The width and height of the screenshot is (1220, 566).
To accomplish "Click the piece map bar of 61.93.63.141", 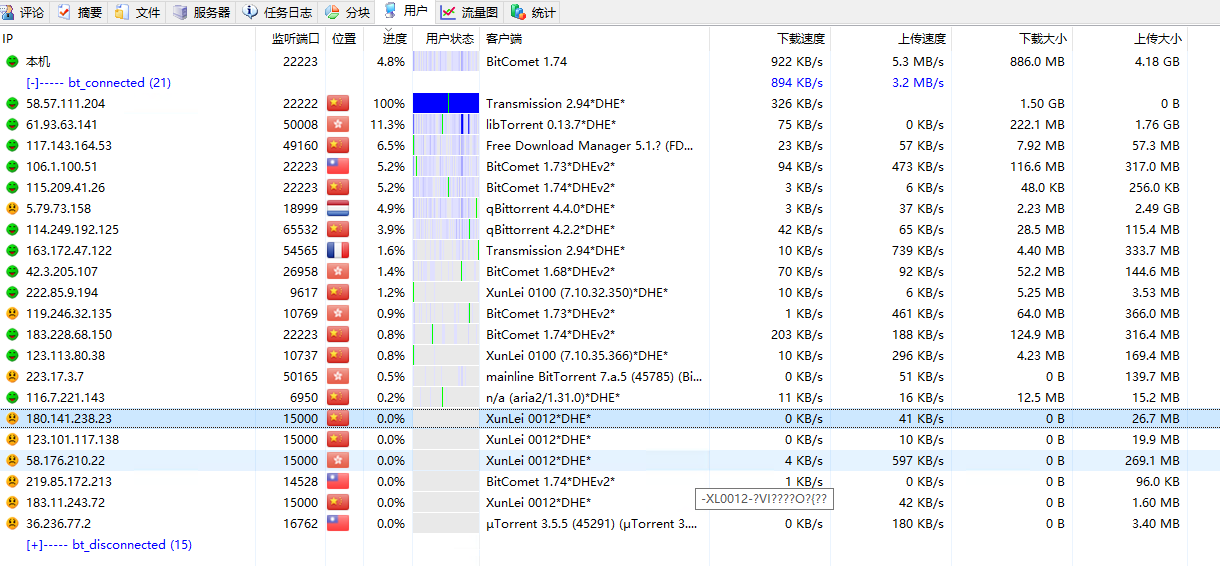I will click(x=446, y=125).
